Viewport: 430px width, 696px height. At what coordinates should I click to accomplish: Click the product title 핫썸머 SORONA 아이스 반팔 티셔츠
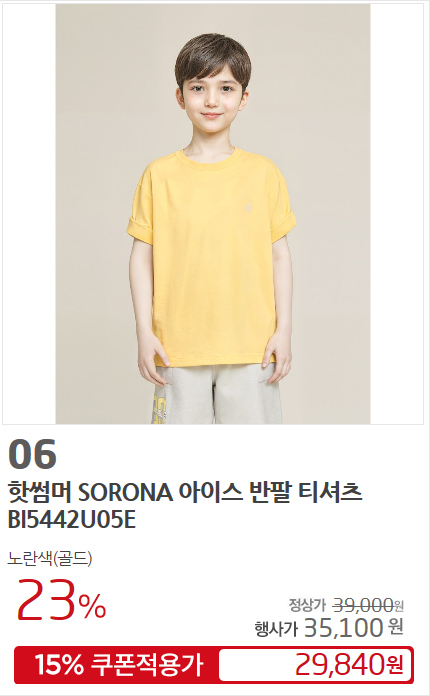coord(185,492)
